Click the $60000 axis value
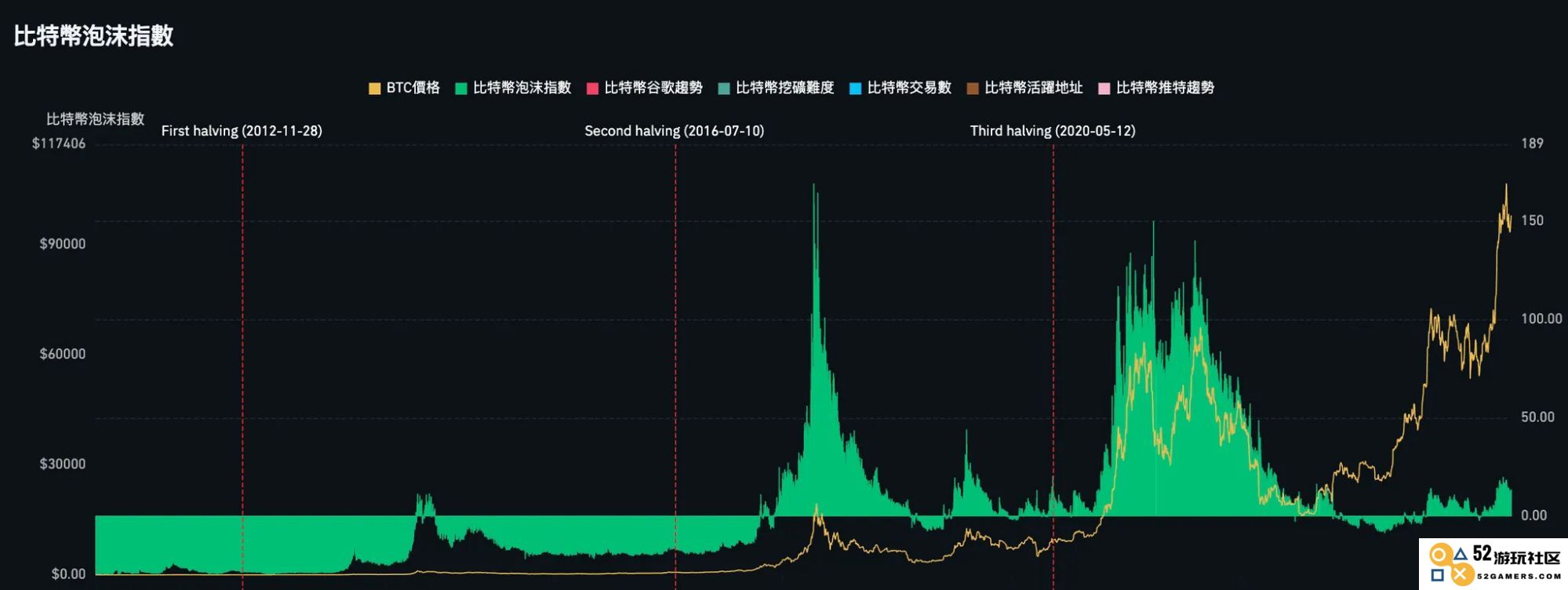The height and width of the screenshot is (590, 1568). click(63, 354)
